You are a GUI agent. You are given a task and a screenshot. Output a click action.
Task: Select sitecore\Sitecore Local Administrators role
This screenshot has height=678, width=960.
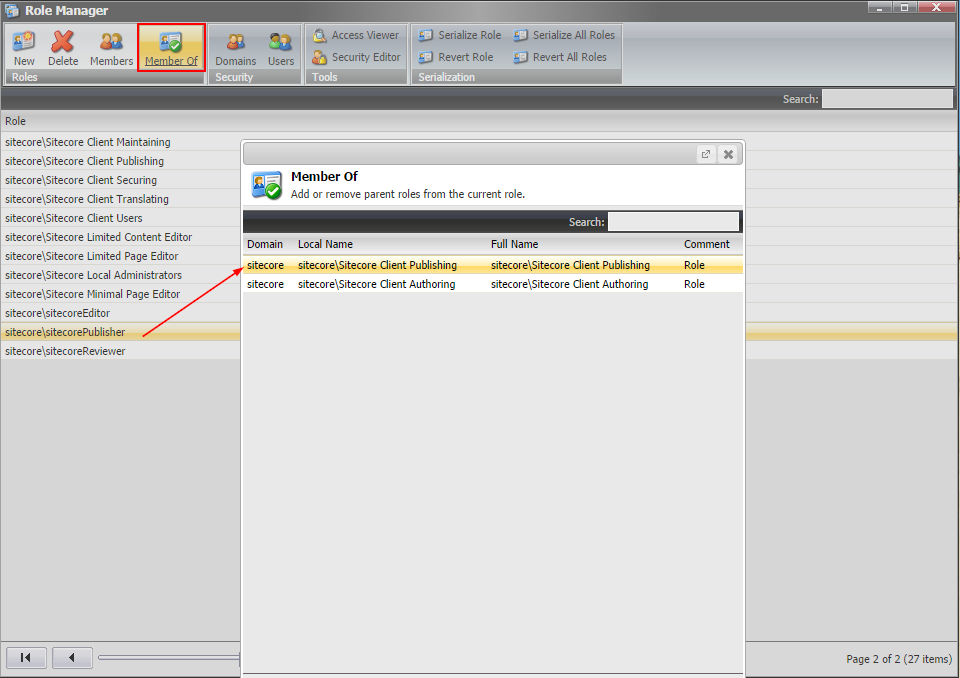[x=121, y=275]
